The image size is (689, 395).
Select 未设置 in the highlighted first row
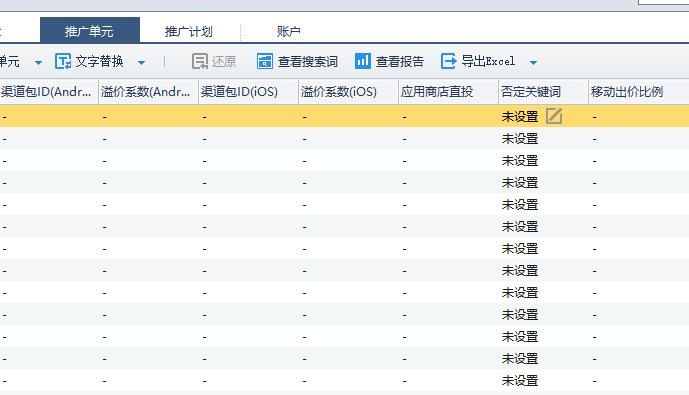(x=520, y=117)
